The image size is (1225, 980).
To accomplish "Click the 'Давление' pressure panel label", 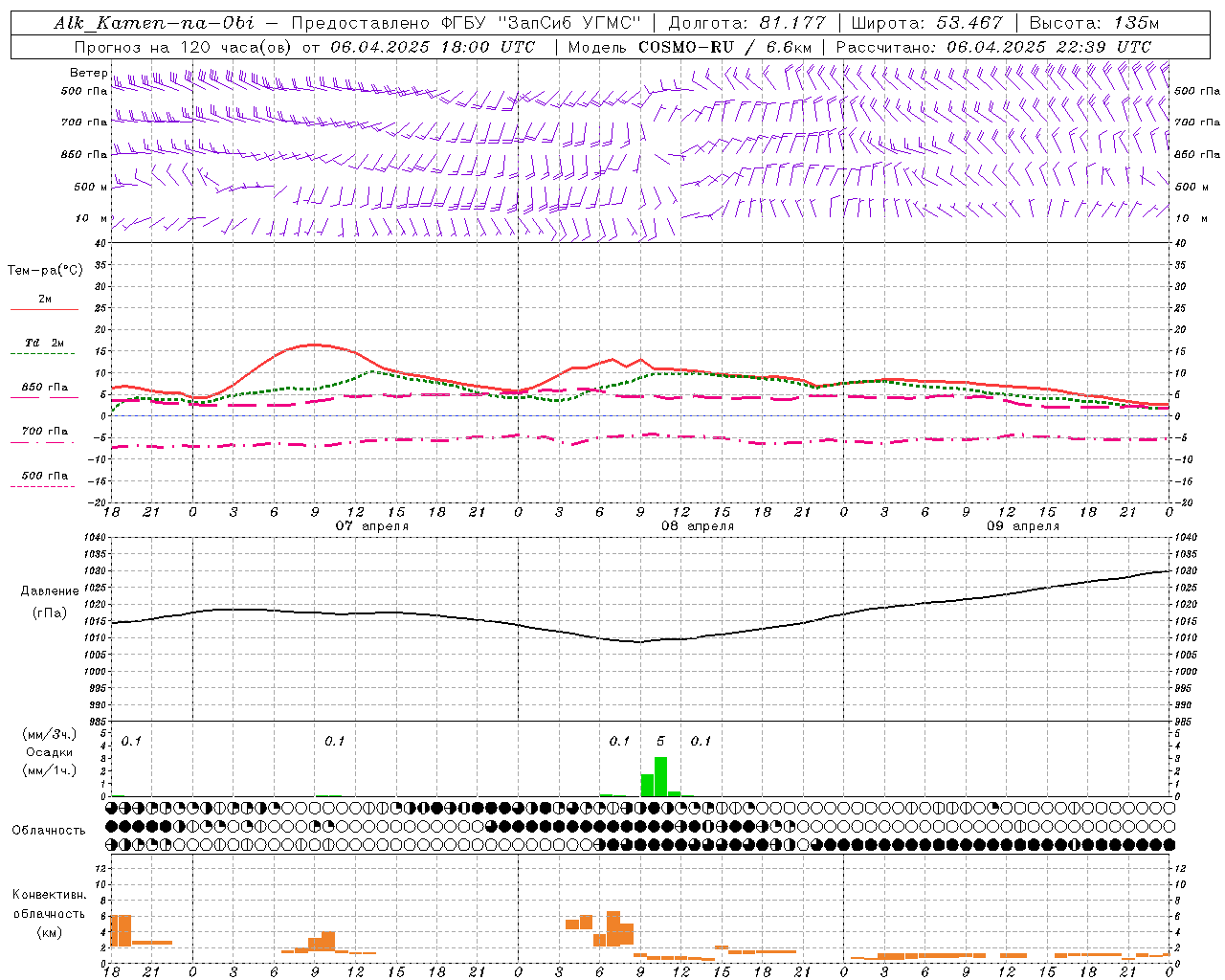I will 50,591.
